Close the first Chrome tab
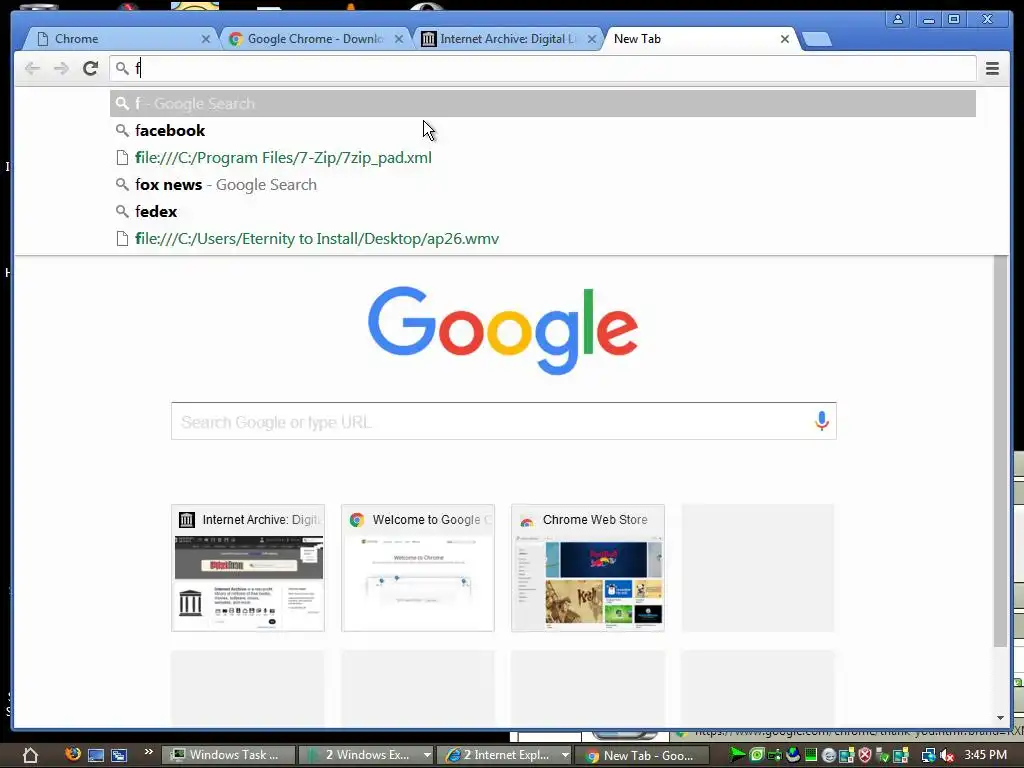 click(206, 39)
